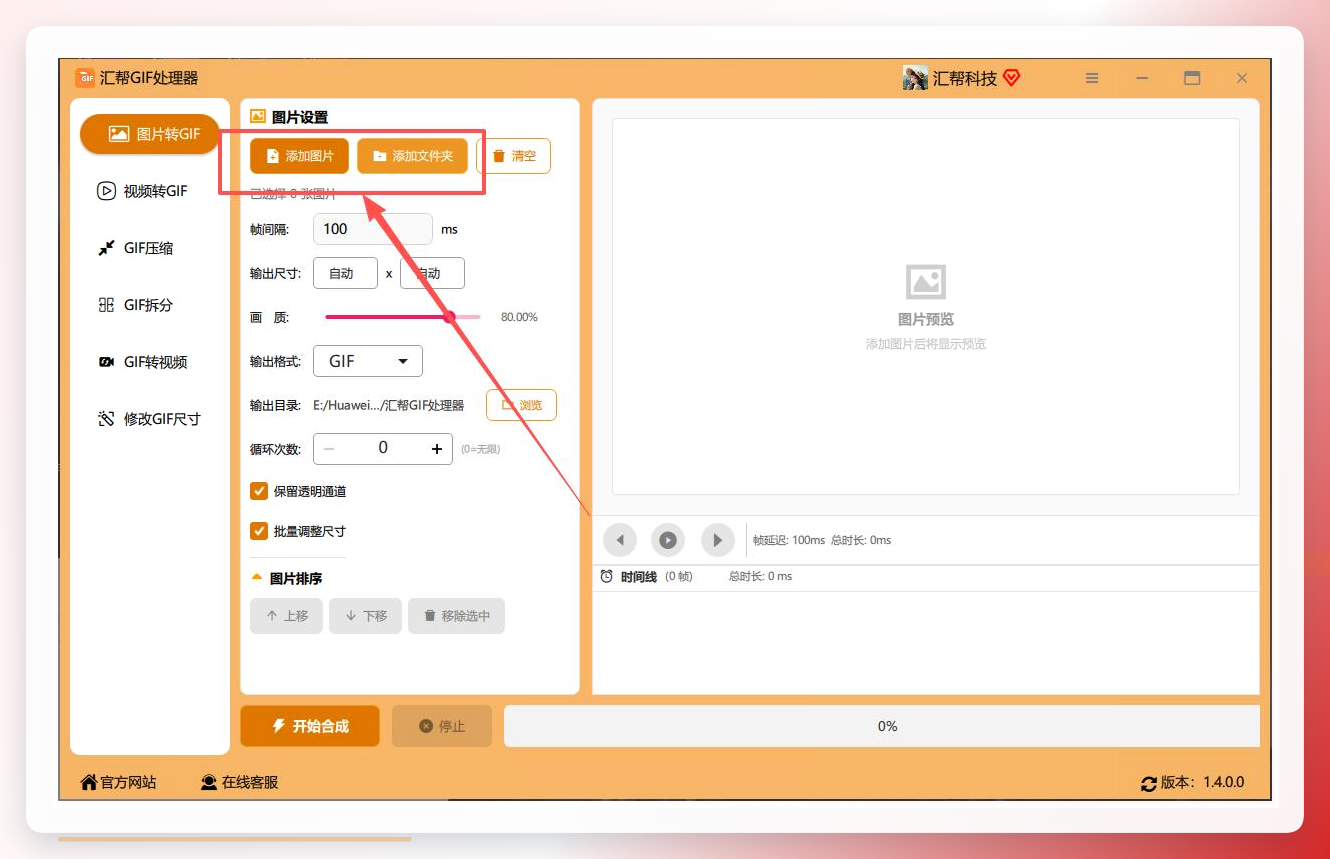
Task: Click the image preview placeholder icon
Action: [926, 282]
